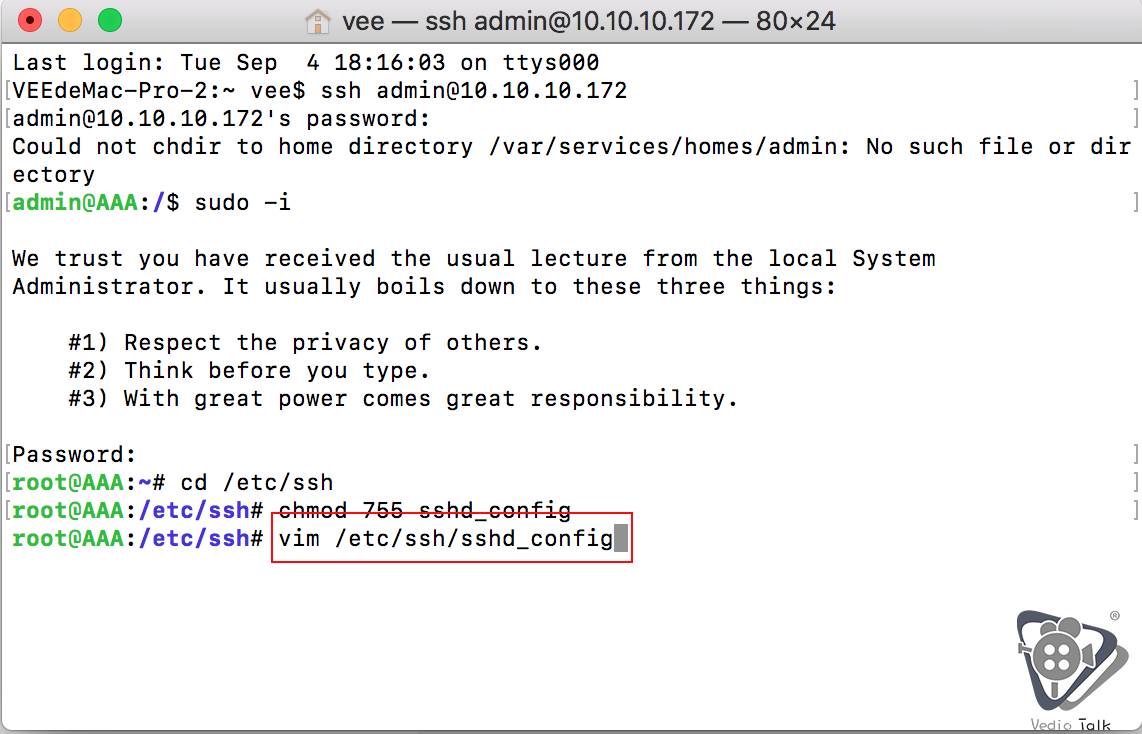Viewport: 1142px width, 734px height.
Task: Click the green admin@AAA prompt text
Action: coord(75,202)
